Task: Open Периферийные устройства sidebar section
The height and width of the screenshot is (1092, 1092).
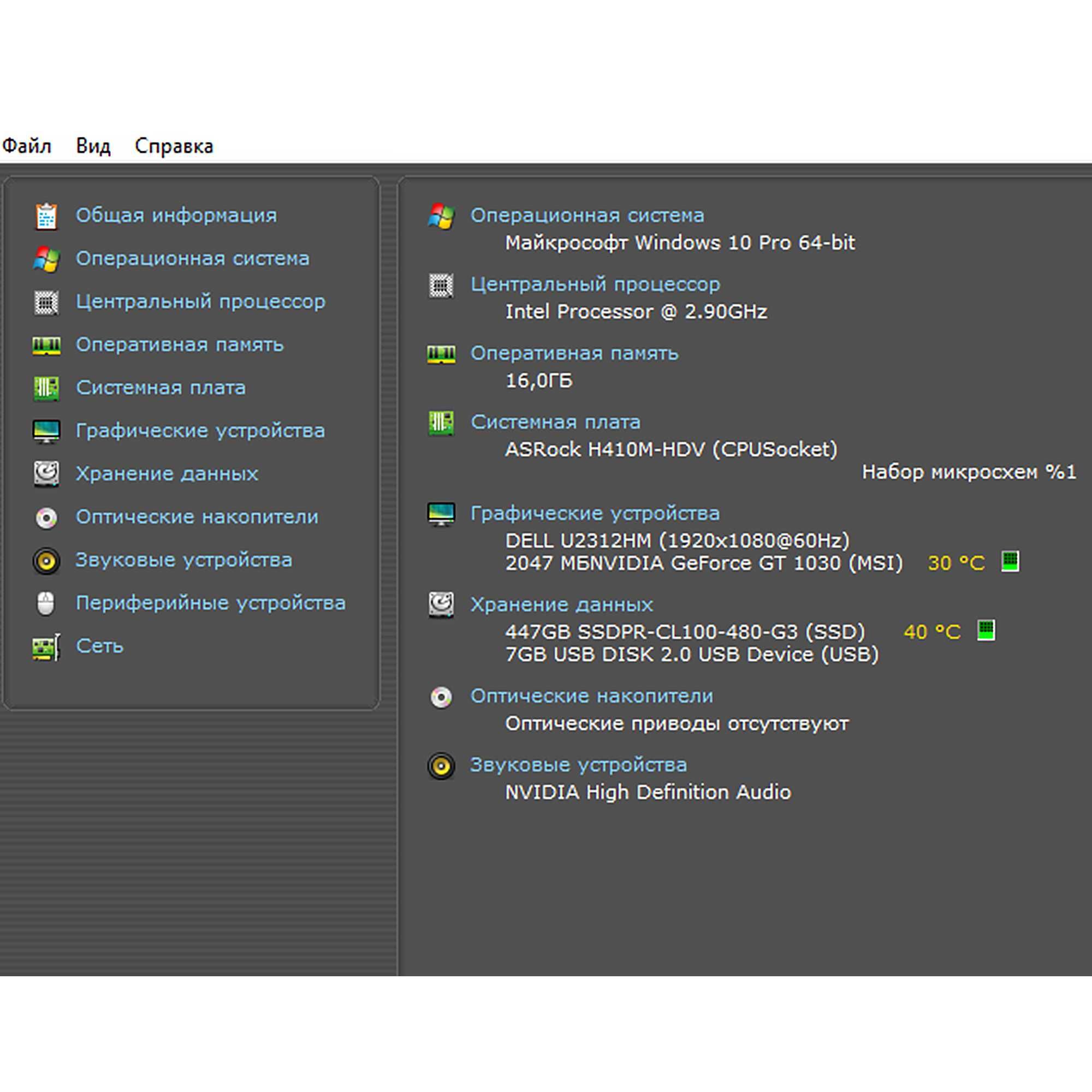Action: tap(211, 603)
